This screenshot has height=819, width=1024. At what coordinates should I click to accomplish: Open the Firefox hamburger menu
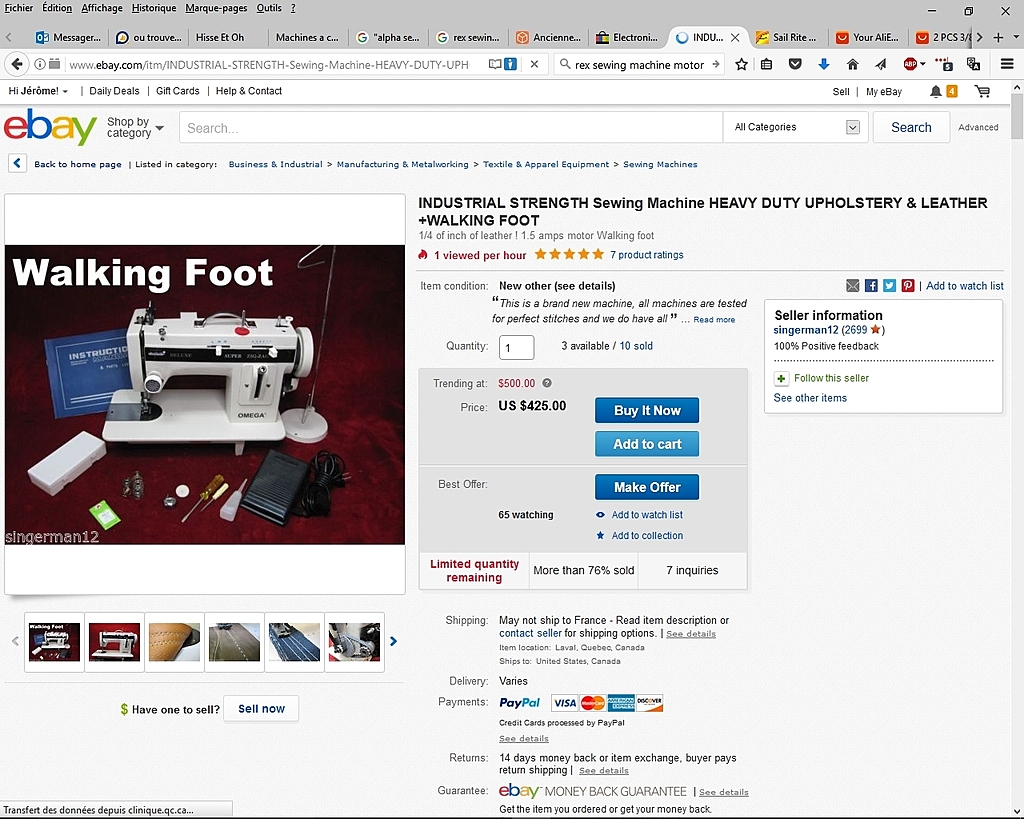coord(1007,64)
